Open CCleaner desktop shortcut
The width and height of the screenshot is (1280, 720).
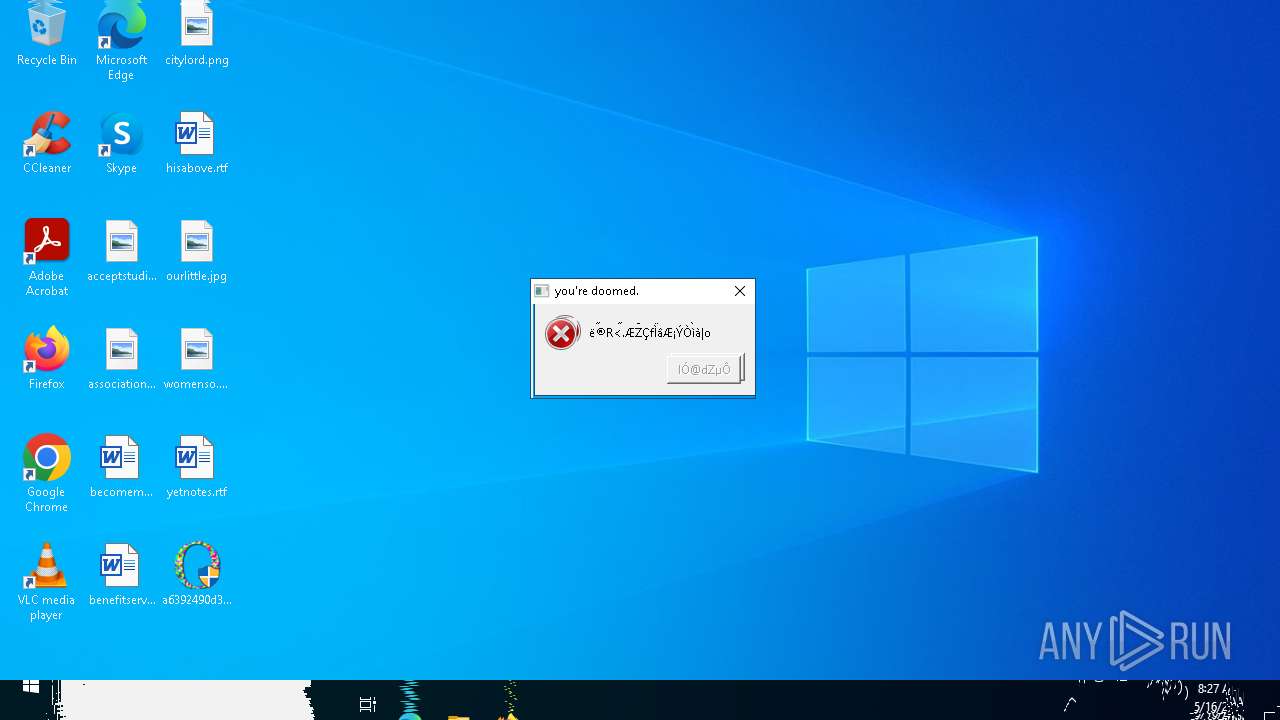47,142
